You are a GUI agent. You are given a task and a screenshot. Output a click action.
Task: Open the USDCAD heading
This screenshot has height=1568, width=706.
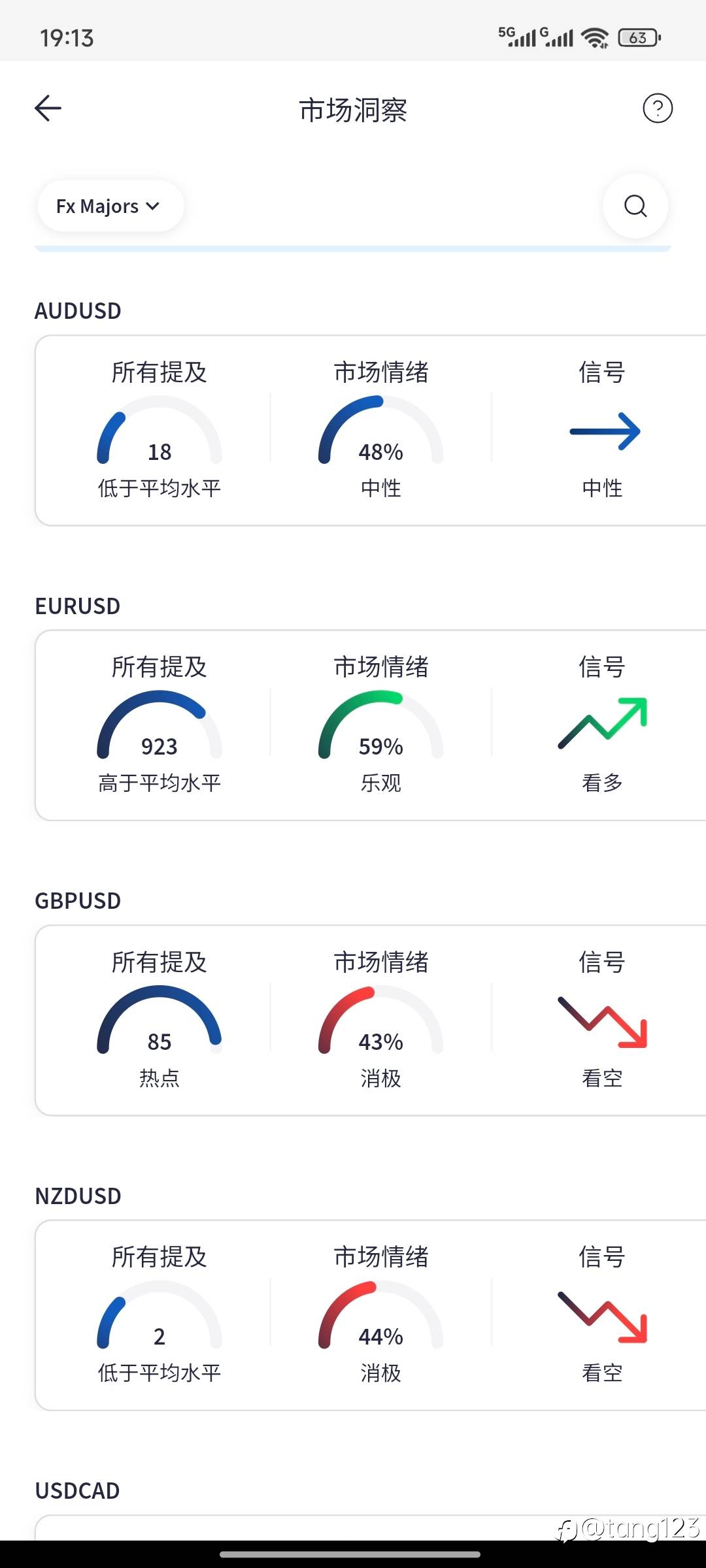[x=78, y=1491]
